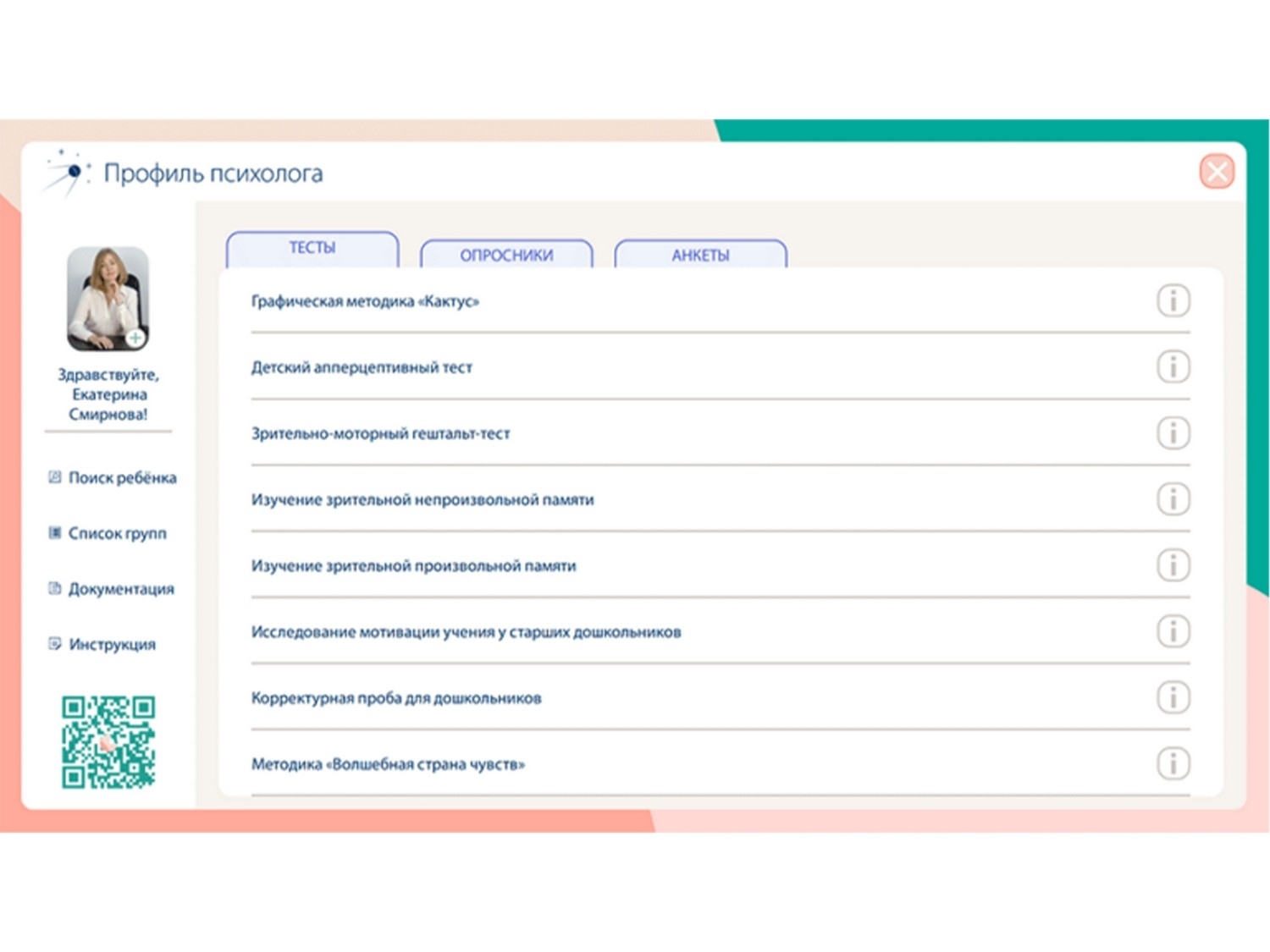
Task: Open Корректурная проба для дошкольников test
Action: (396, 698)
